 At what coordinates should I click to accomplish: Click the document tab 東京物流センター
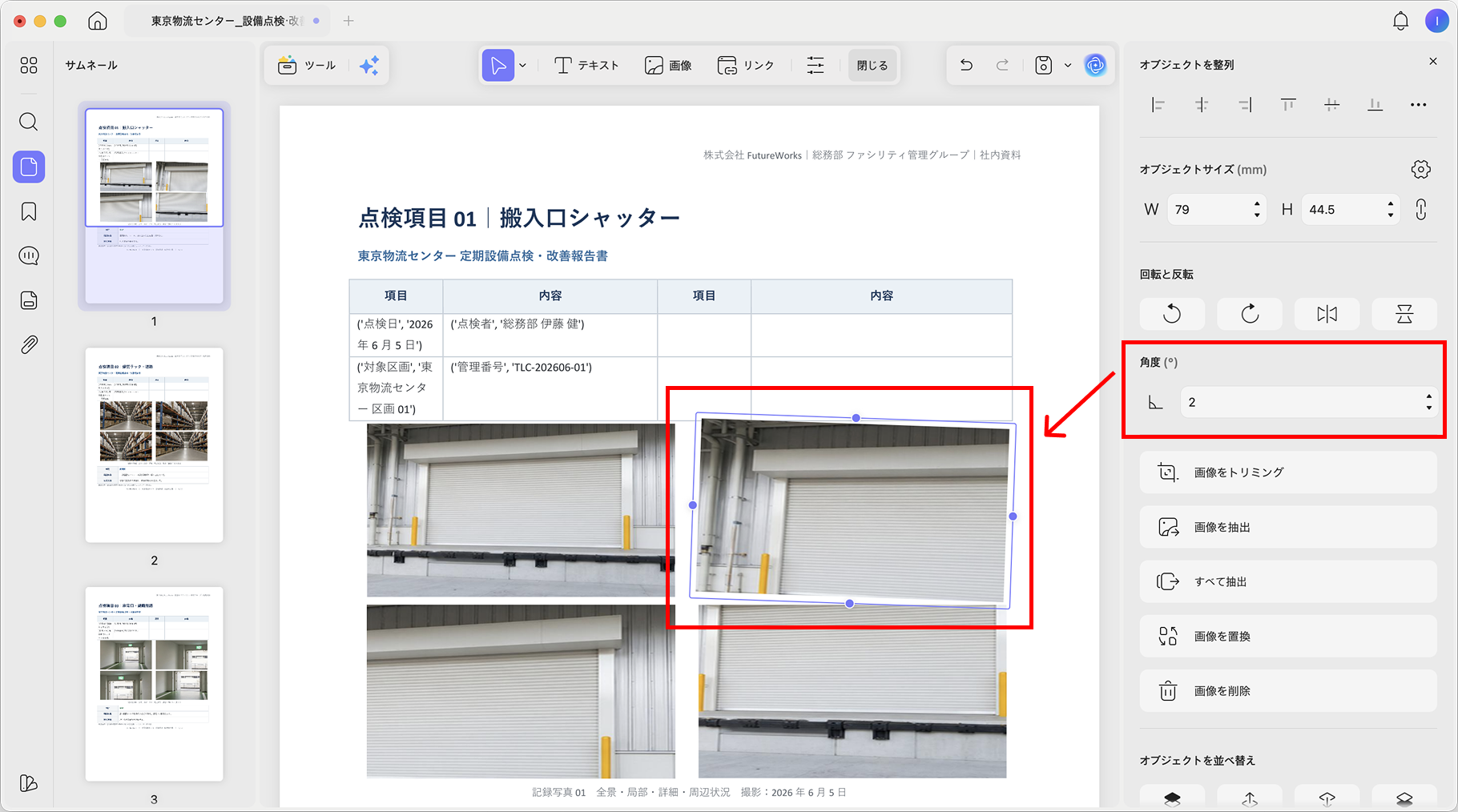click(228, 21)
